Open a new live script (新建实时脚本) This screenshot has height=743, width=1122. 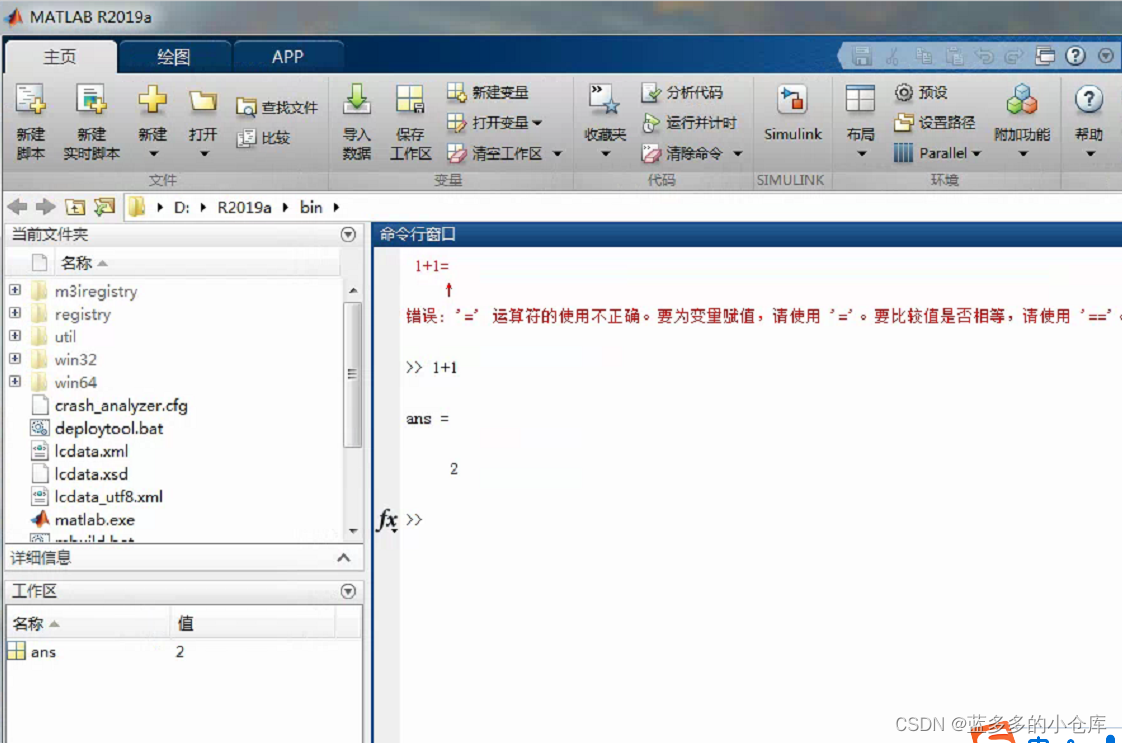pos(91,120)
